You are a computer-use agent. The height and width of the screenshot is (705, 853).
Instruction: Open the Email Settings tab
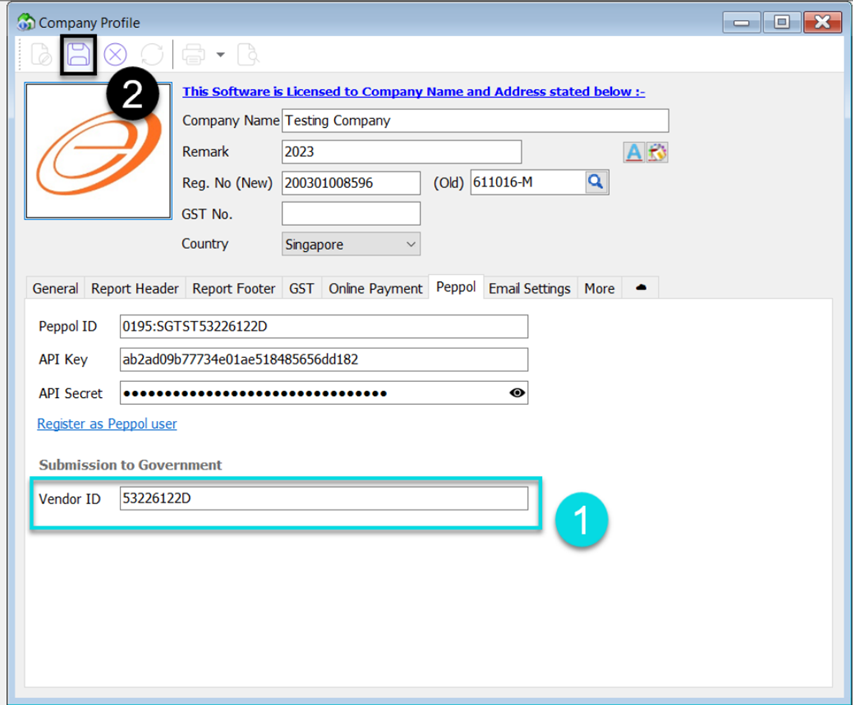tap(529, 288)
